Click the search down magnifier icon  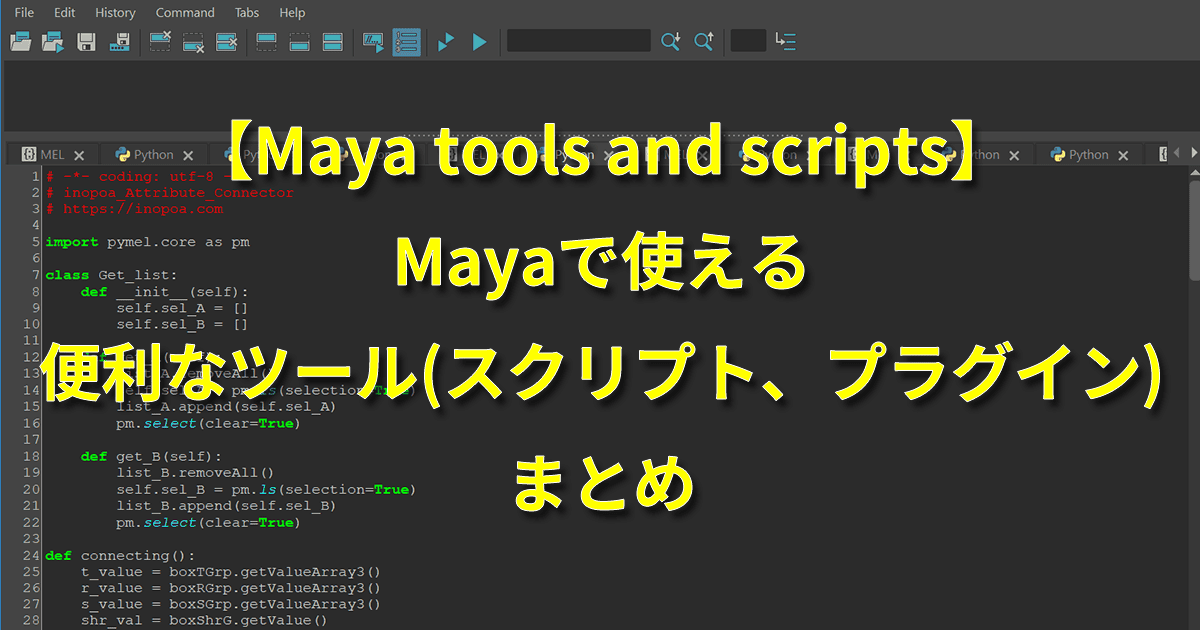tap(670, 42)
